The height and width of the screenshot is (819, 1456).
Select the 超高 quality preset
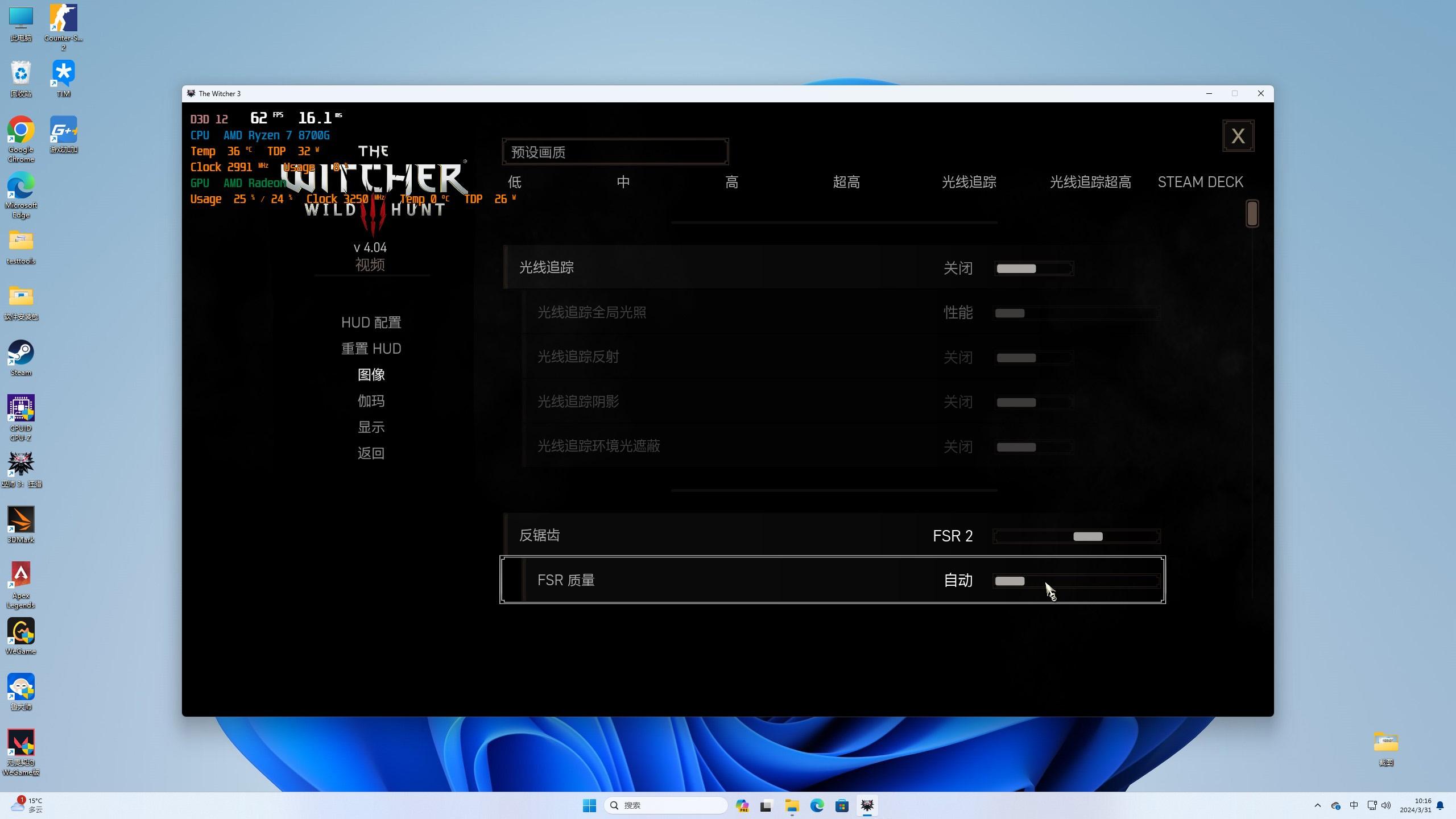846,182
